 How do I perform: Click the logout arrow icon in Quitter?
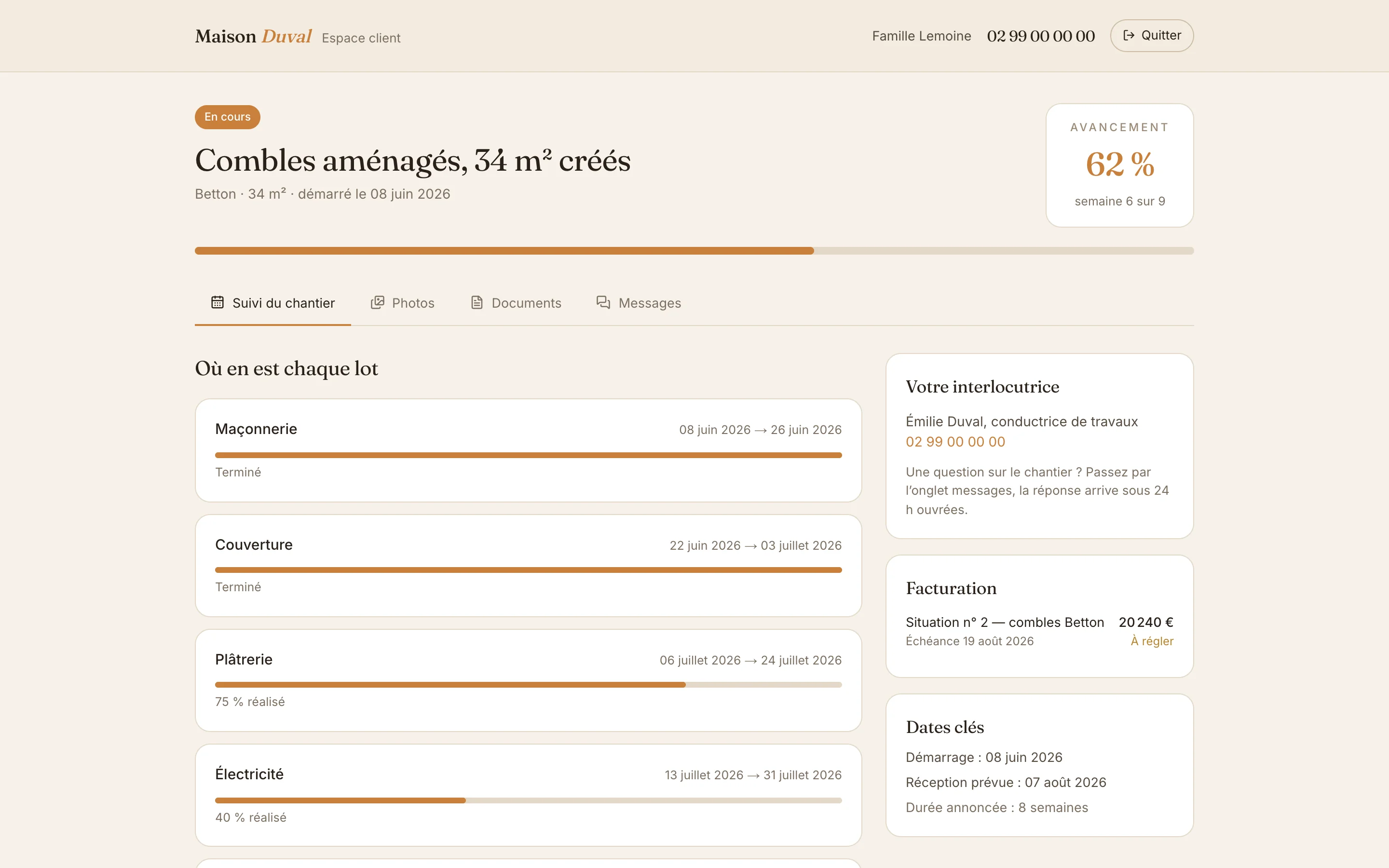tap(1129, 36)
